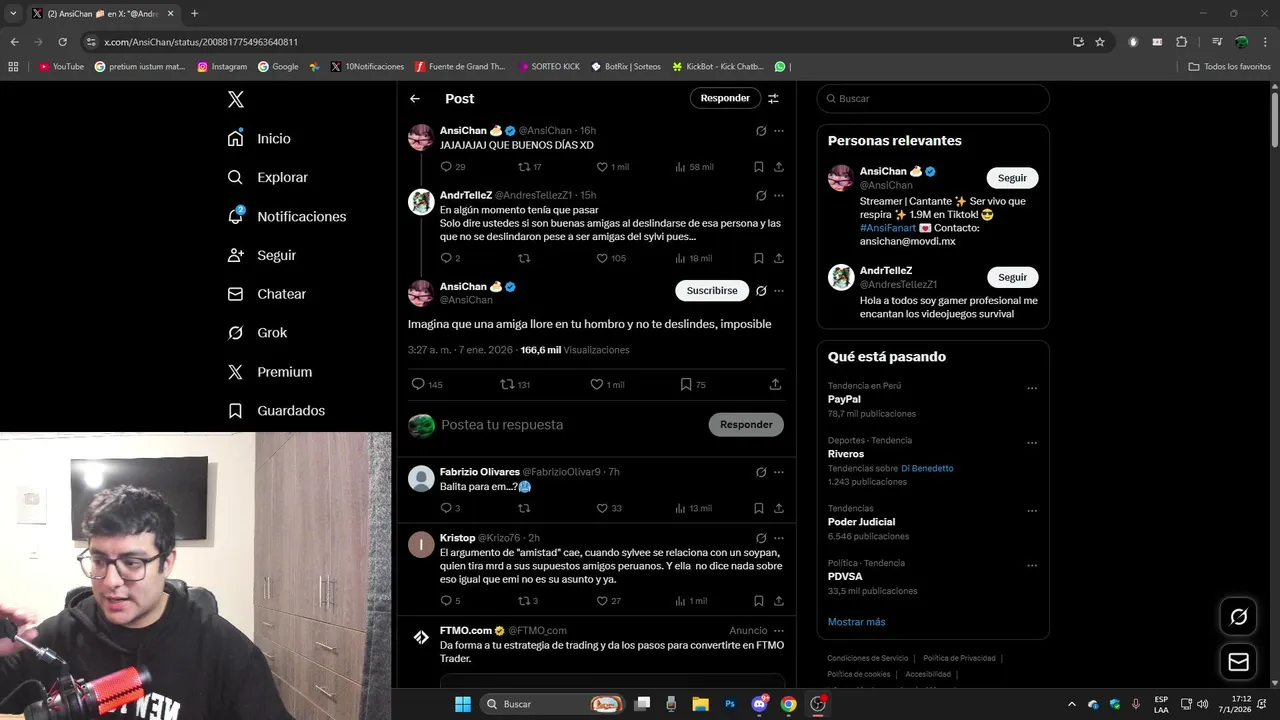Open YouTube bookmark in bookmarks bar
Screen dimensions: 1280x720
pyautogui.click(x=62, y=67)
